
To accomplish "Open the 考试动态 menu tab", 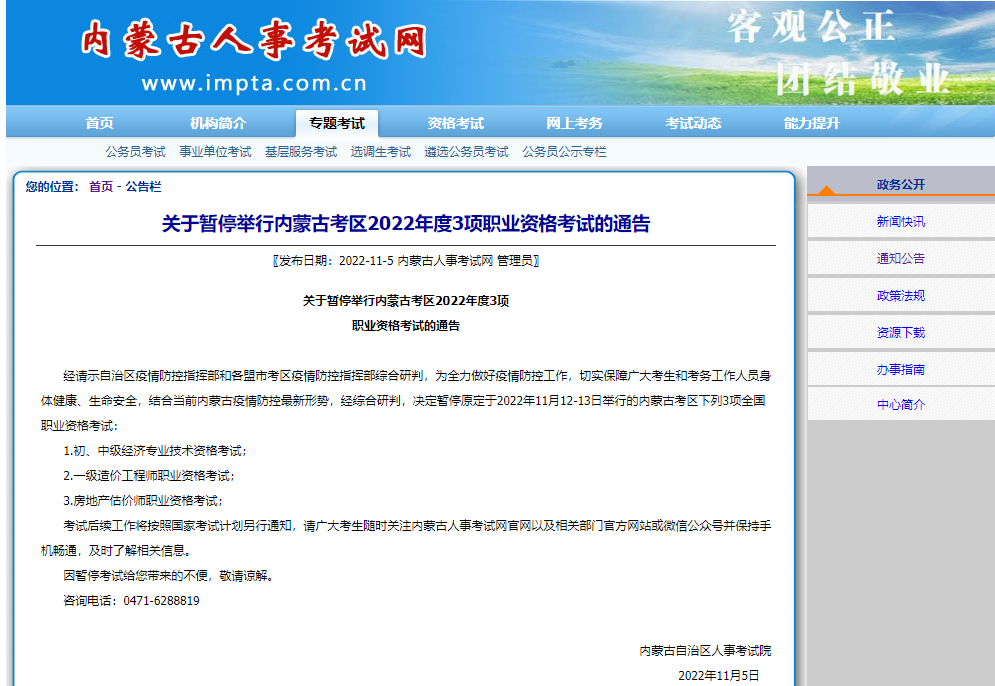I will coord(693,123).
